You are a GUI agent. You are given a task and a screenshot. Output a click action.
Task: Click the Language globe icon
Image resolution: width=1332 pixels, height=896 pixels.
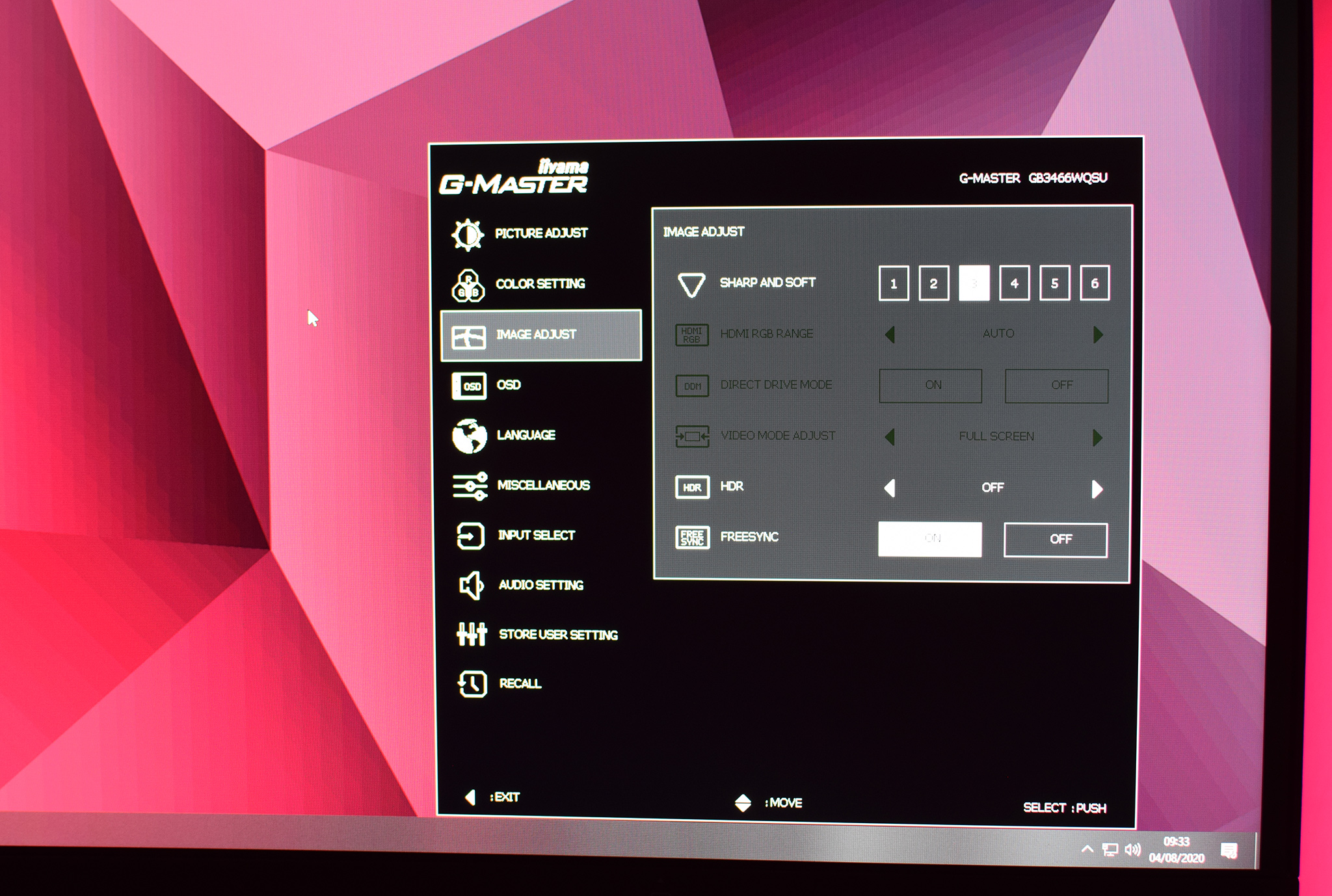coord(470,436)
